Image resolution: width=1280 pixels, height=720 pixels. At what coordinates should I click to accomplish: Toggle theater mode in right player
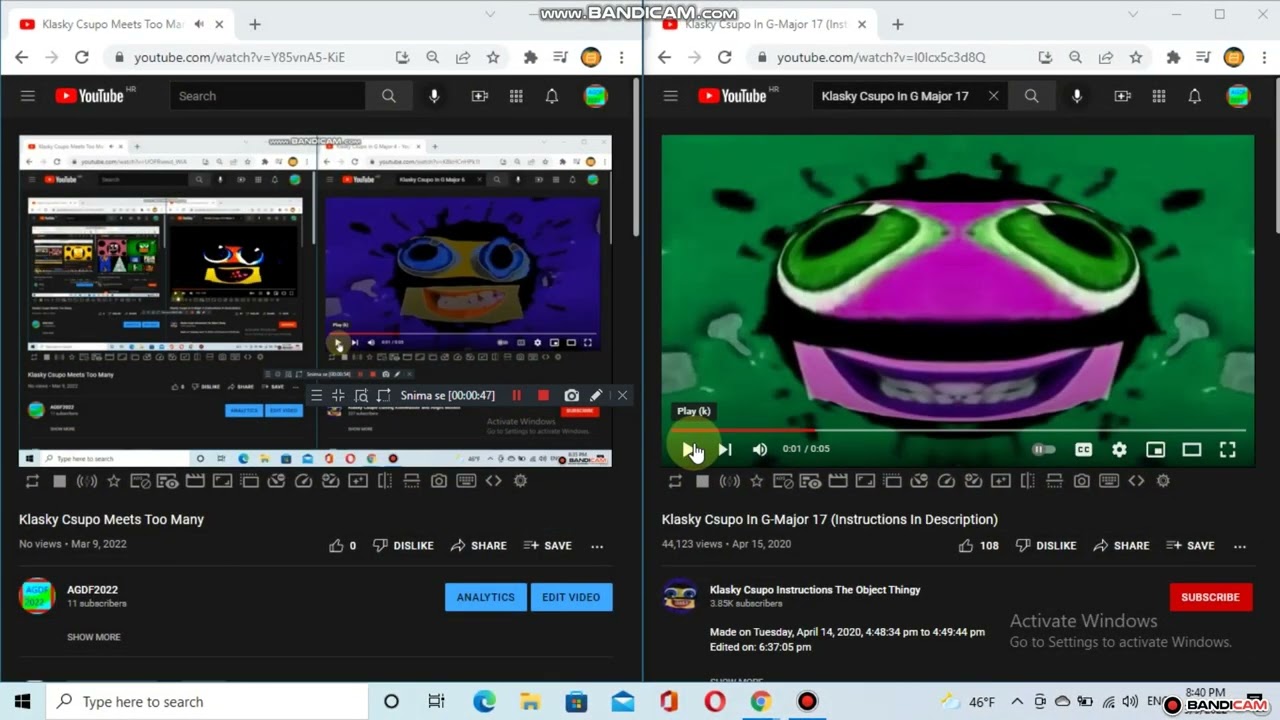coord(1191,450)
